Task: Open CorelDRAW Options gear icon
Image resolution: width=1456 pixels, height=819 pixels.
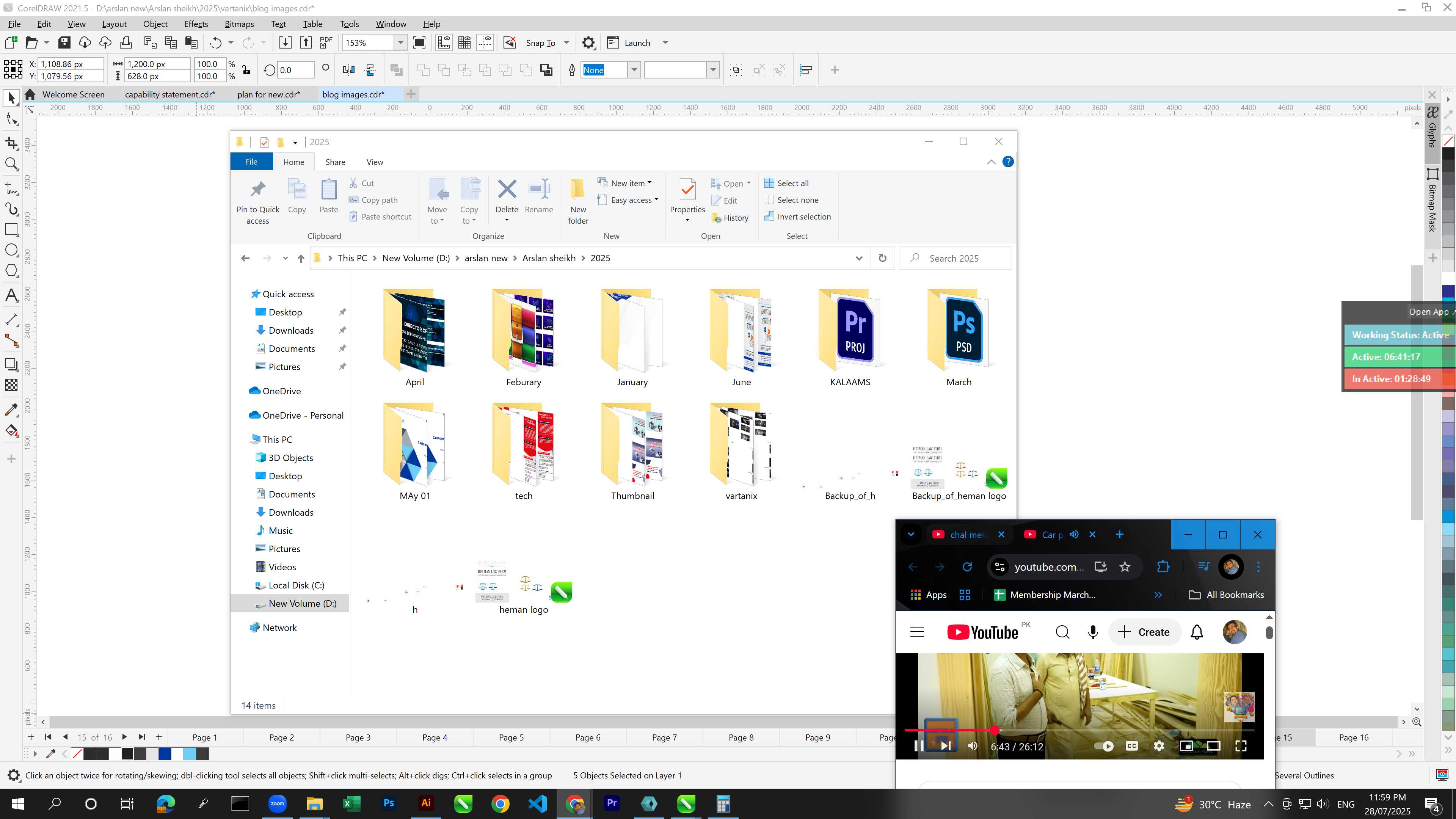Action: (588, 42)
